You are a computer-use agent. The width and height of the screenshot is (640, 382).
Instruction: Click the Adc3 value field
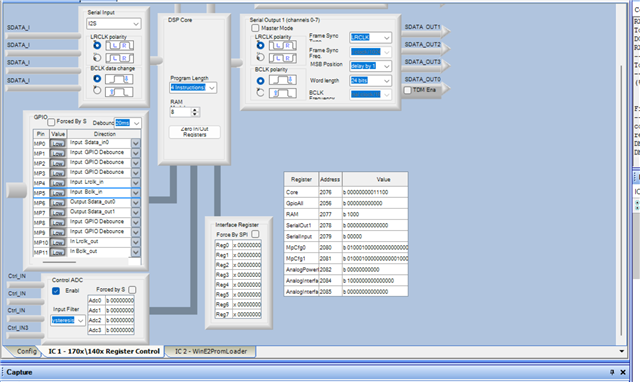coord(120,330)
